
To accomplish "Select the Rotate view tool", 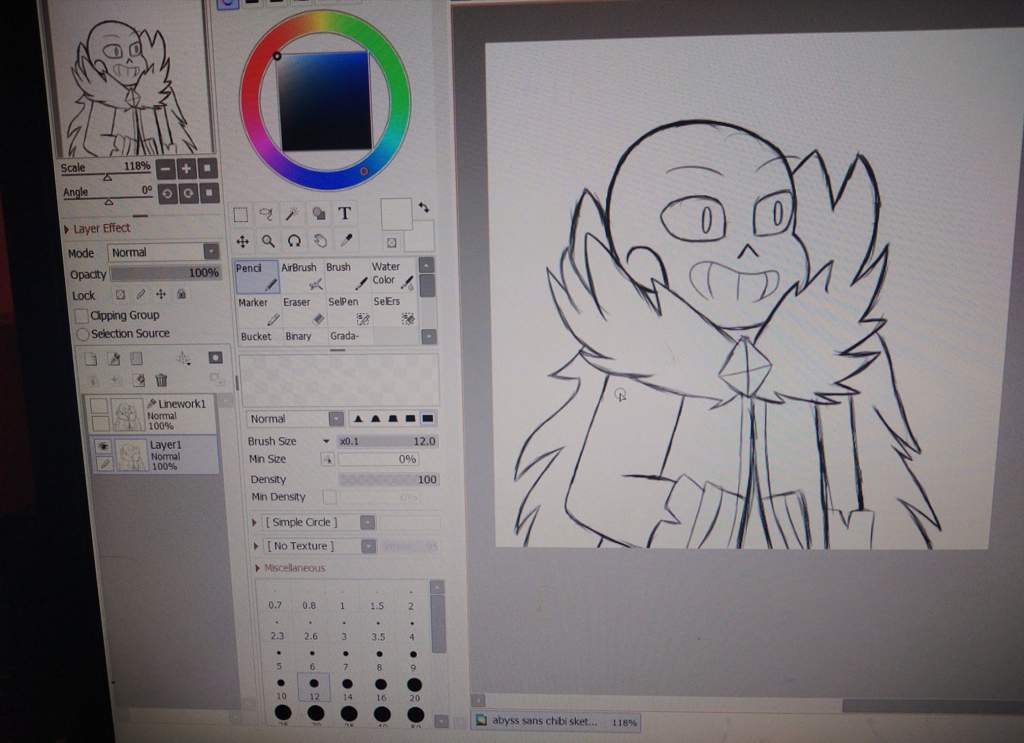I will click(x=294, y=242).
